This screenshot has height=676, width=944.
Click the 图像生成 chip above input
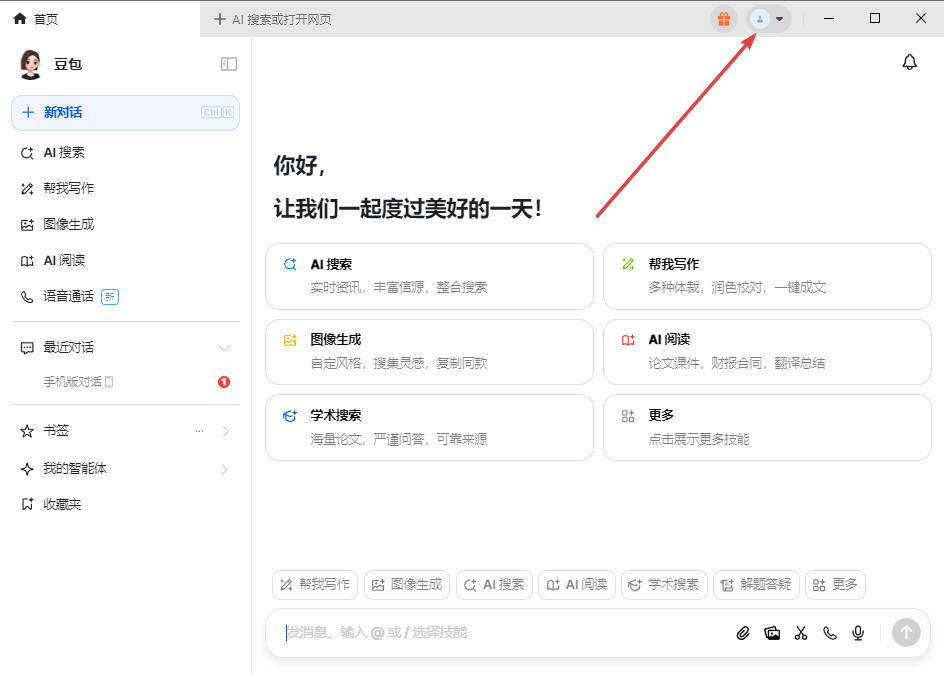point(407,585)
